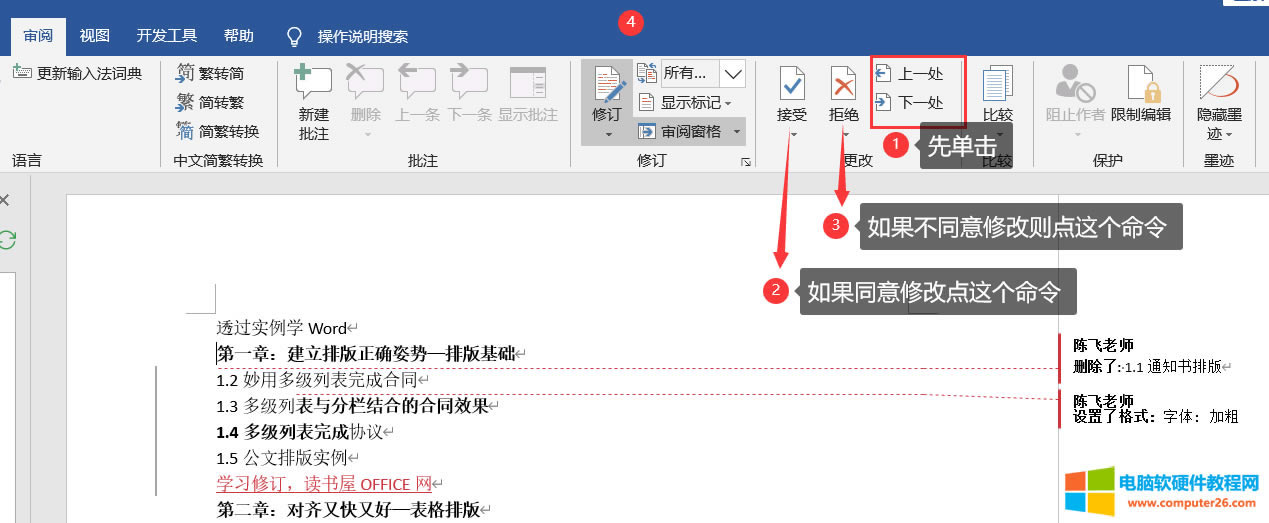Switch to the View (视图) tab
The height and width of the screenshot is (523, 1269).
94,36
